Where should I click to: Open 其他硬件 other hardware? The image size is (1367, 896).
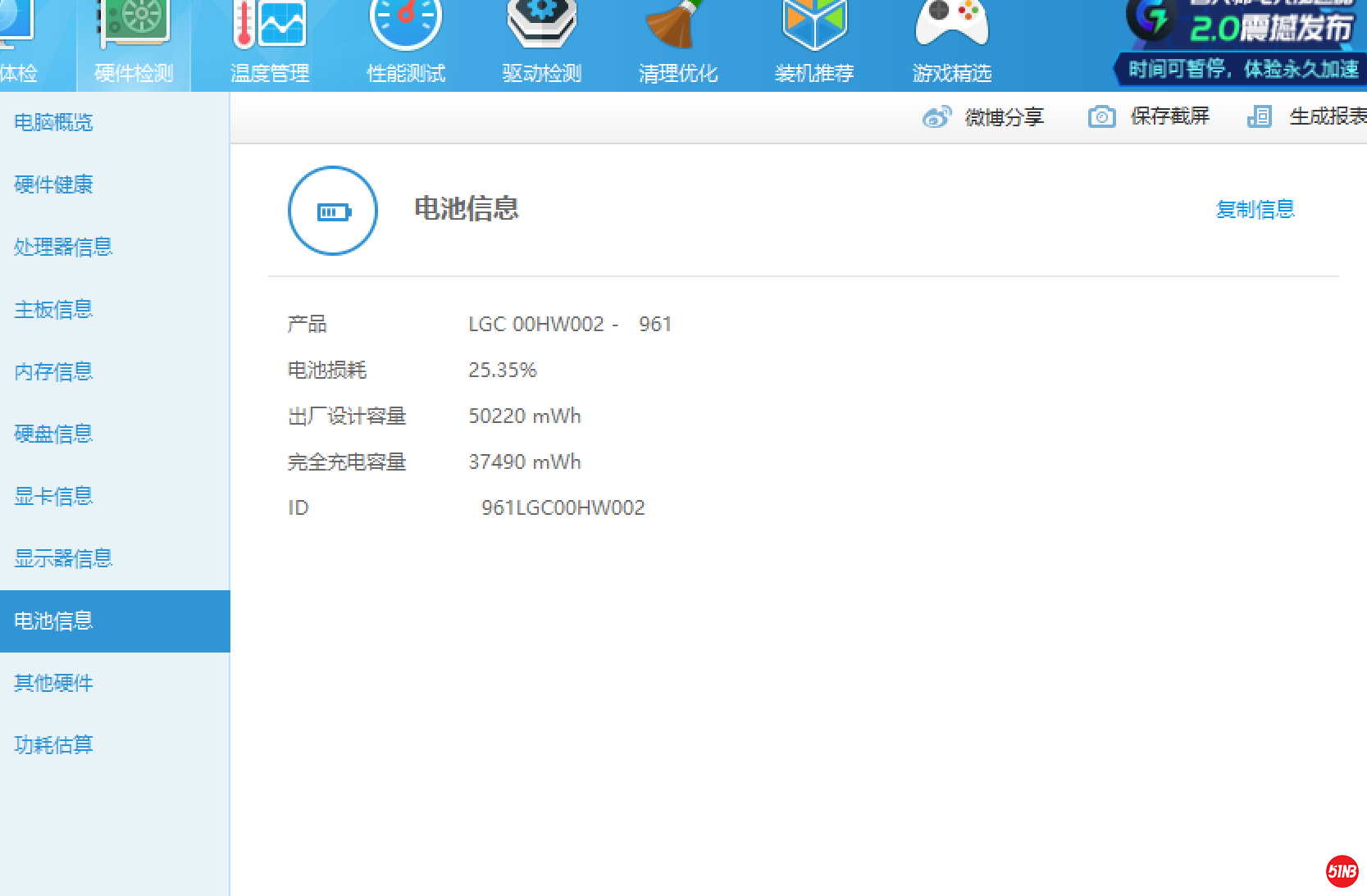coord(115,683)
